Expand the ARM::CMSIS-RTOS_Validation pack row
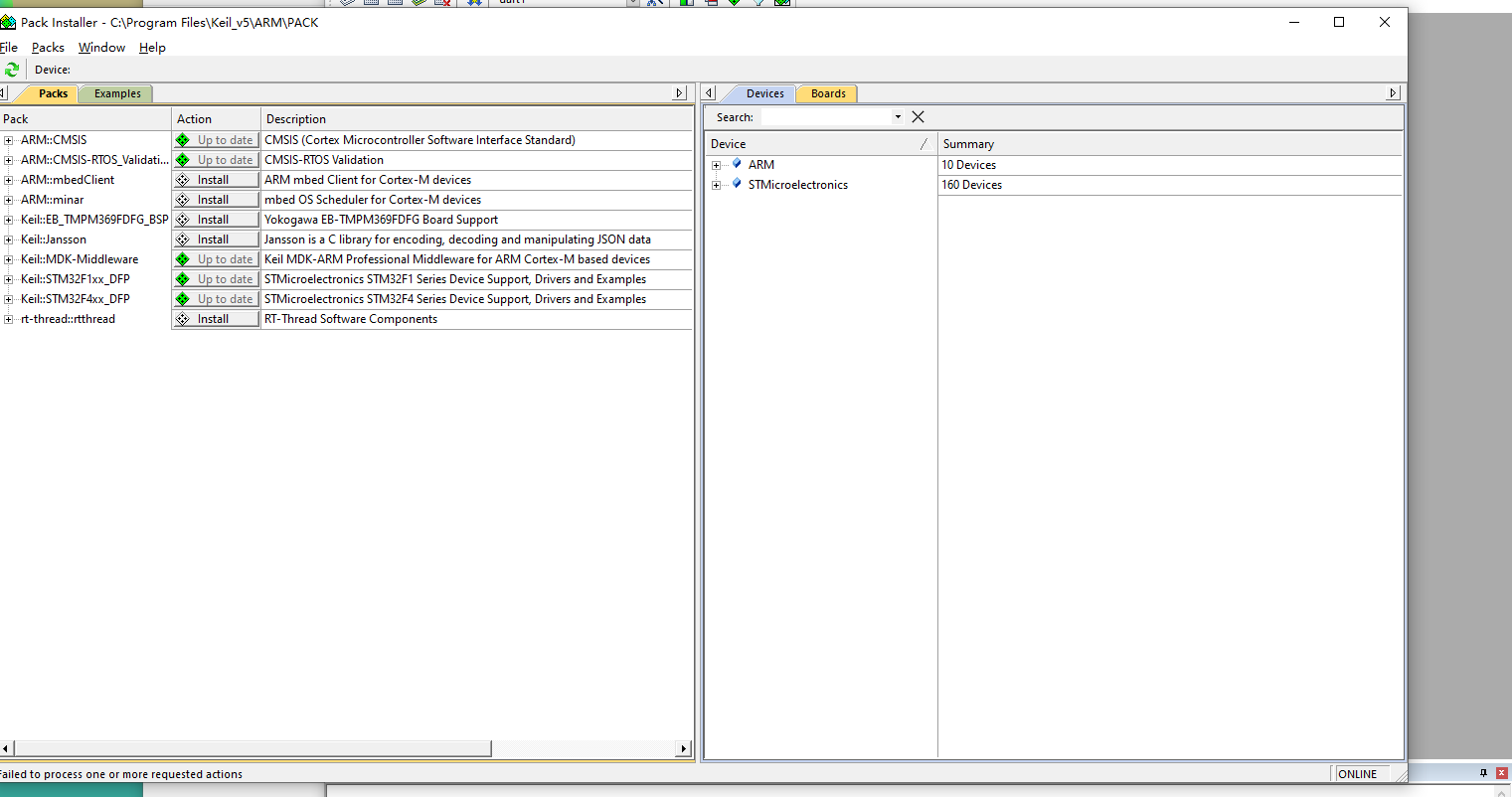This screenshot has height=797, width=1512. [x=9, y=160]
